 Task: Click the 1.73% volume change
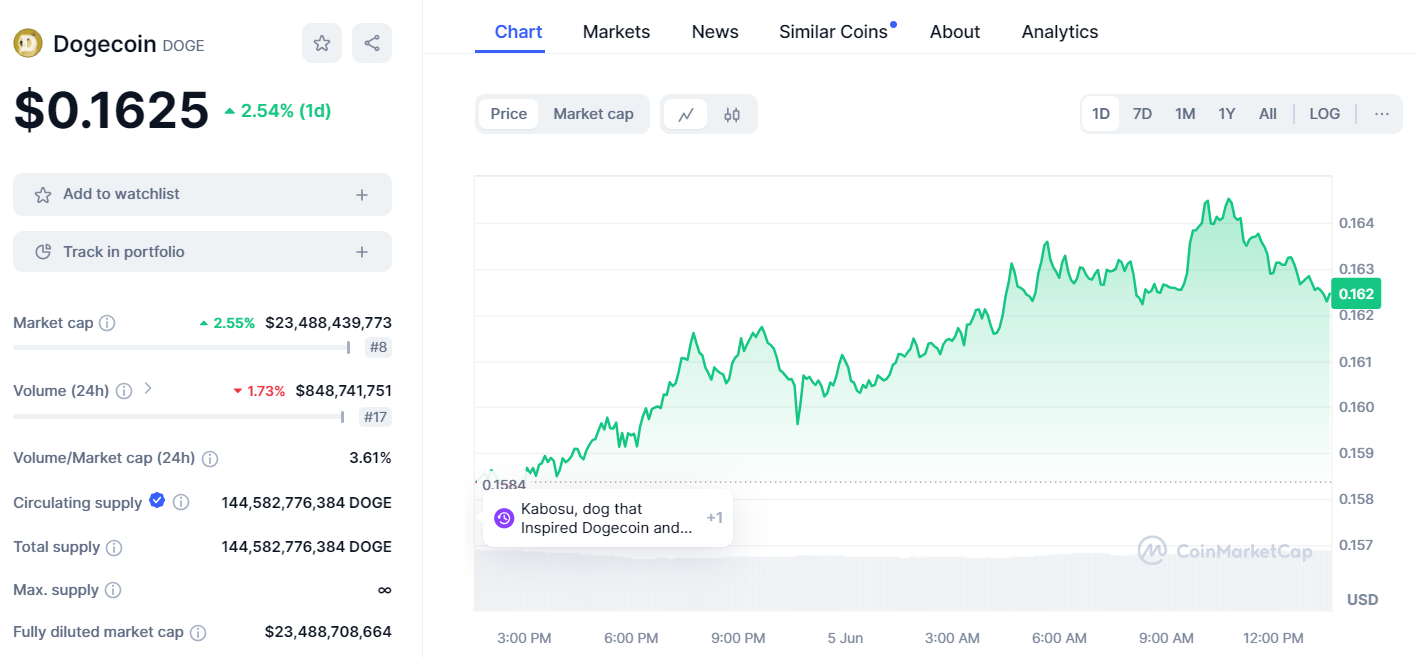pos(259,391)
